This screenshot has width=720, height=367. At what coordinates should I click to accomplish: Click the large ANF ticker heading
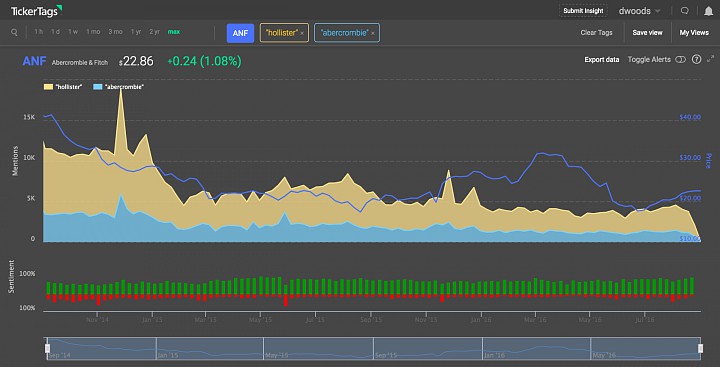pos(34,61)
